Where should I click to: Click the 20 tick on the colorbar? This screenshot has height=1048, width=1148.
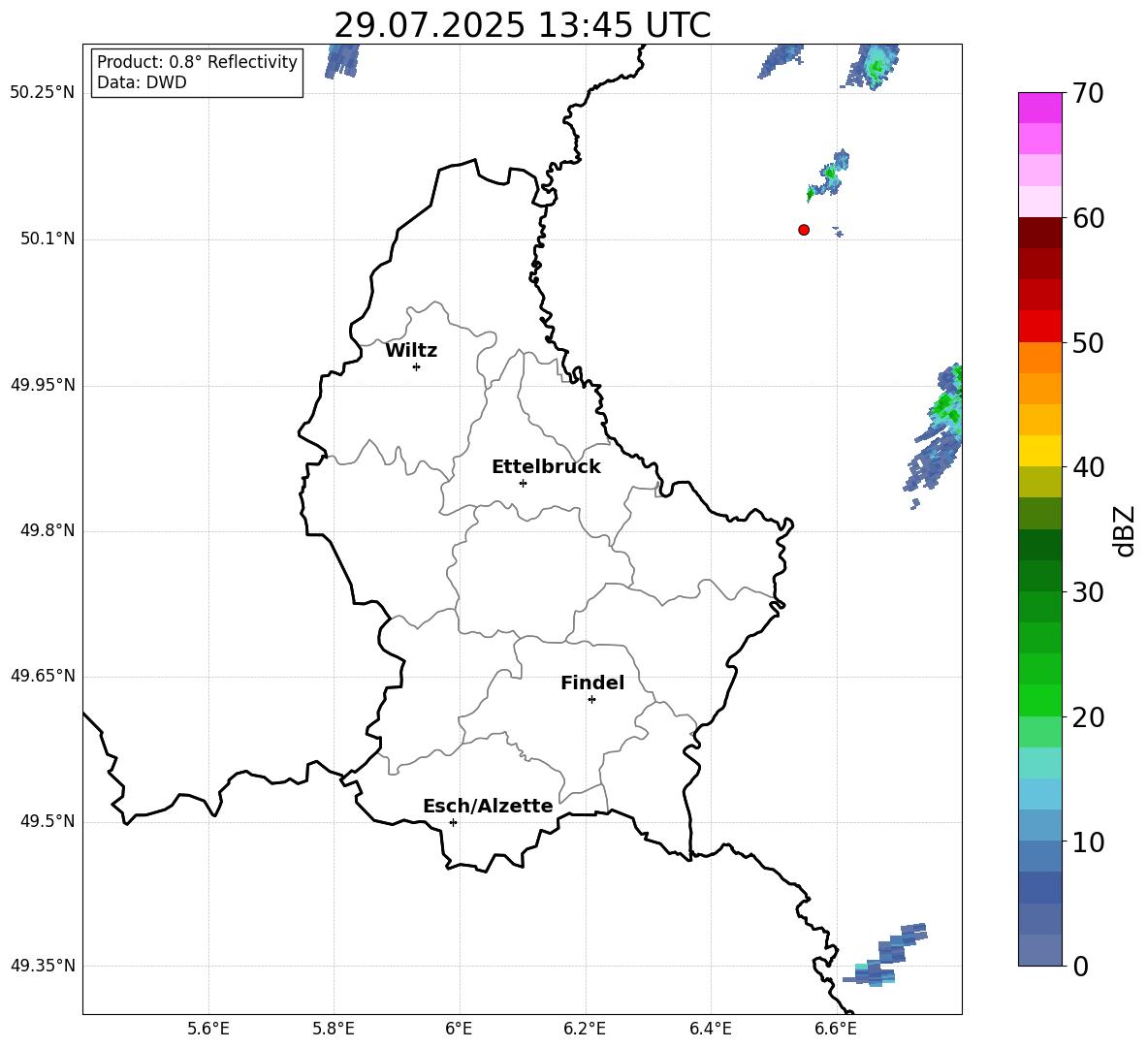click(1088, 716)
